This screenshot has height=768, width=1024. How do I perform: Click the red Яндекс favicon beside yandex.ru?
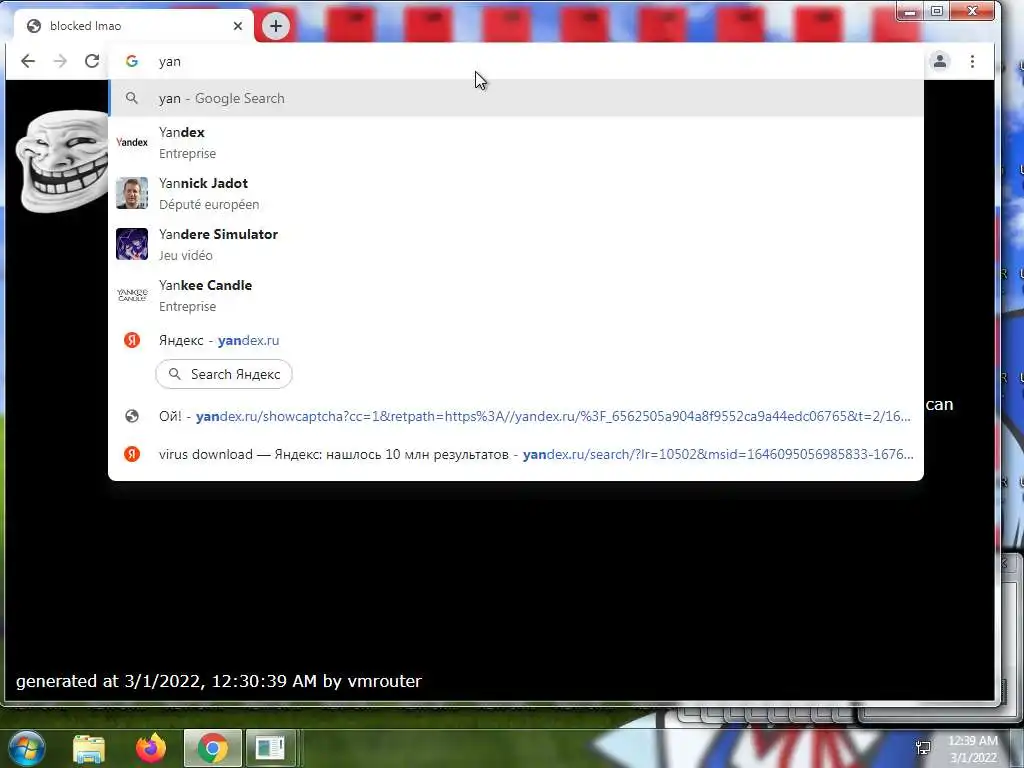click(132, 340)
